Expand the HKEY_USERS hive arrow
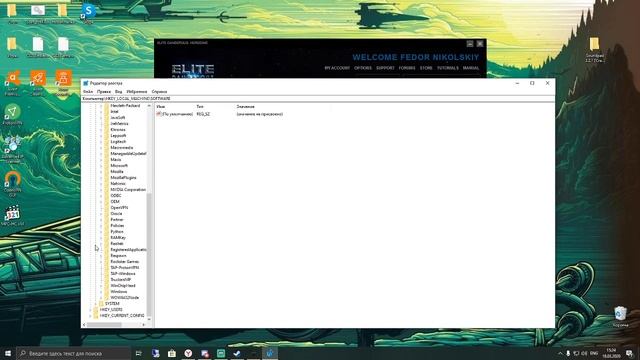 pyautogui.click(x=91, y=310)
